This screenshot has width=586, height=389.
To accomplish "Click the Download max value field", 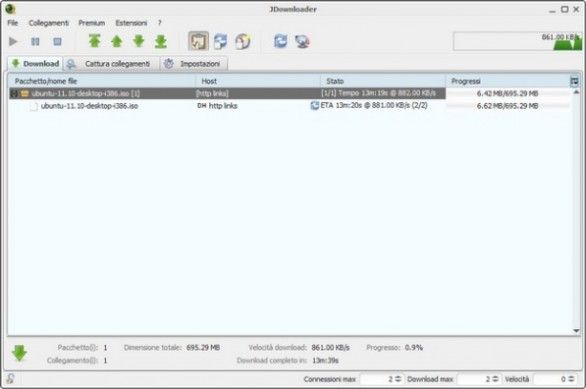I will pyautogui.click(x=475, y=379).
